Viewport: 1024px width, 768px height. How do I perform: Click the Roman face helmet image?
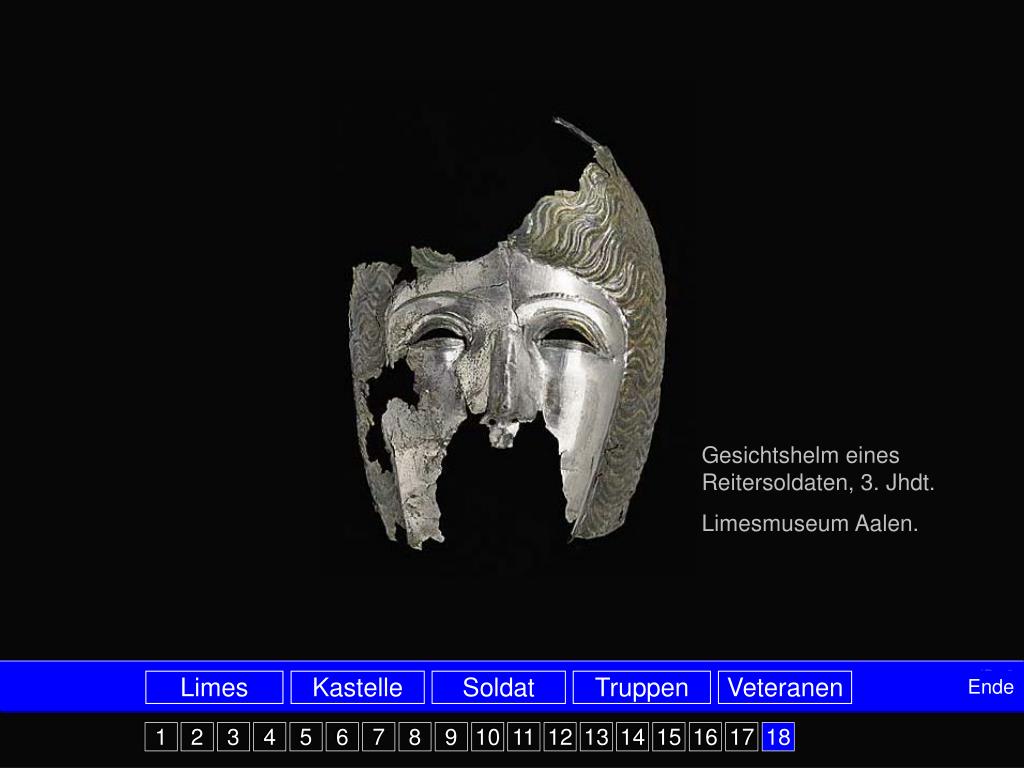[508, 333]
